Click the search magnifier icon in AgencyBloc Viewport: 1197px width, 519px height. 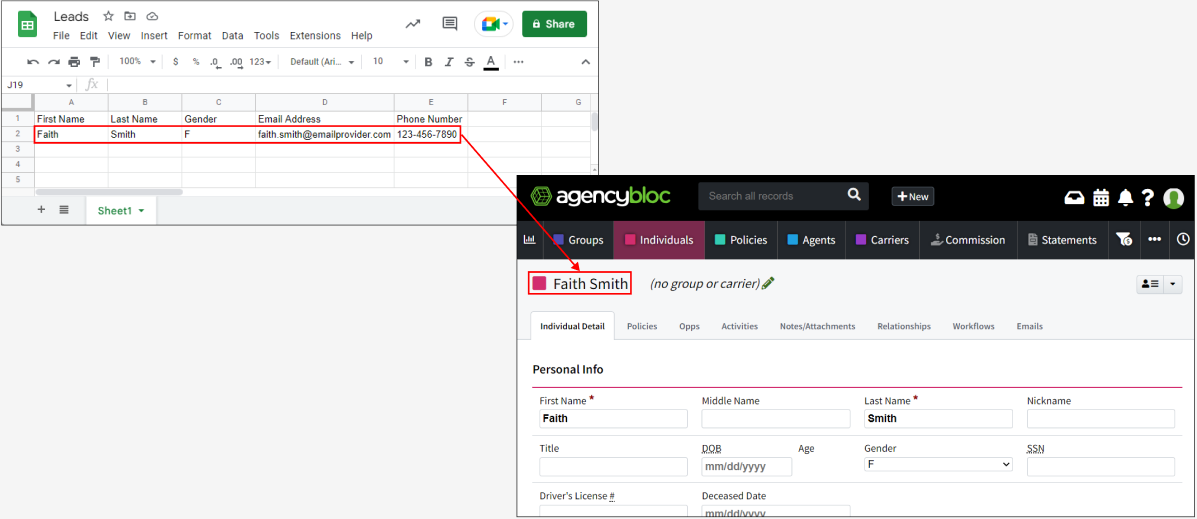click(x=854, y=195)
